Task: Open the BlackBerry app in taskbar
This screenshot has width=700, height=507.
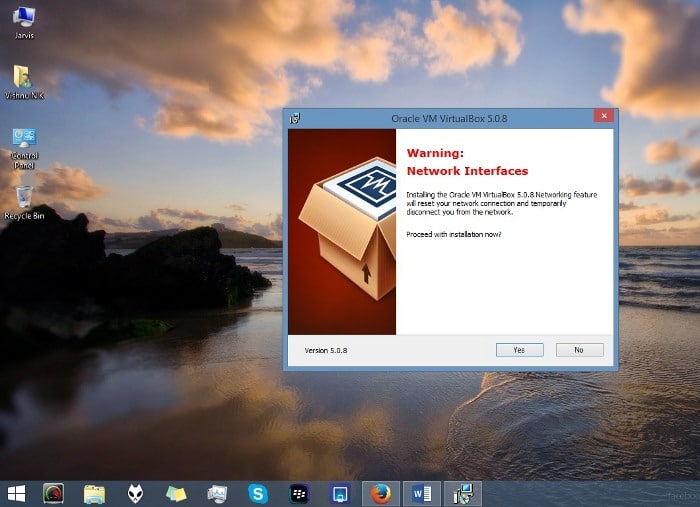Action: coord(298,493)
